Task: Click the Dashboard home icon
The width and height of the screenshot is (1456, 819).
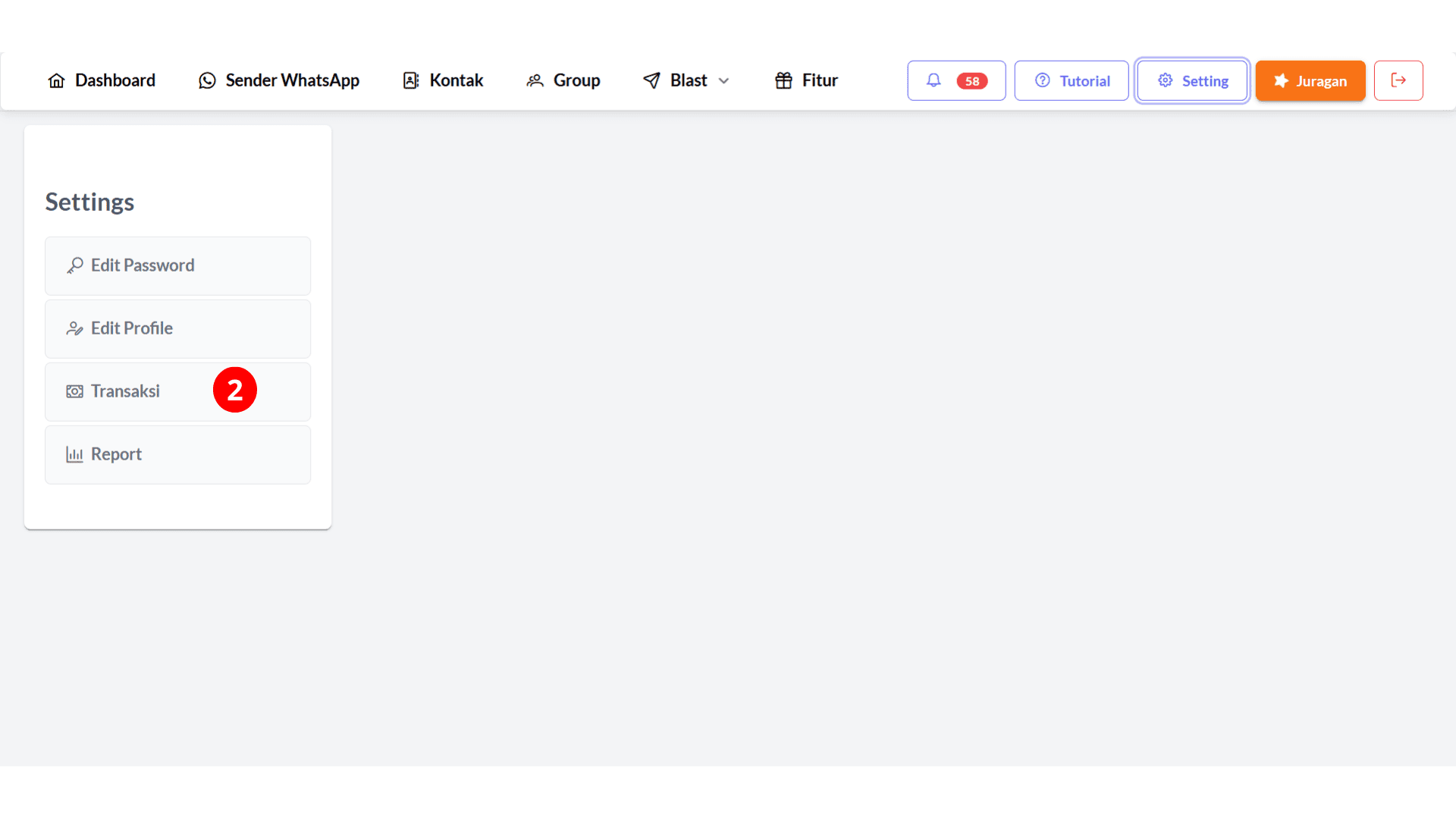Action: pos(56,80)
